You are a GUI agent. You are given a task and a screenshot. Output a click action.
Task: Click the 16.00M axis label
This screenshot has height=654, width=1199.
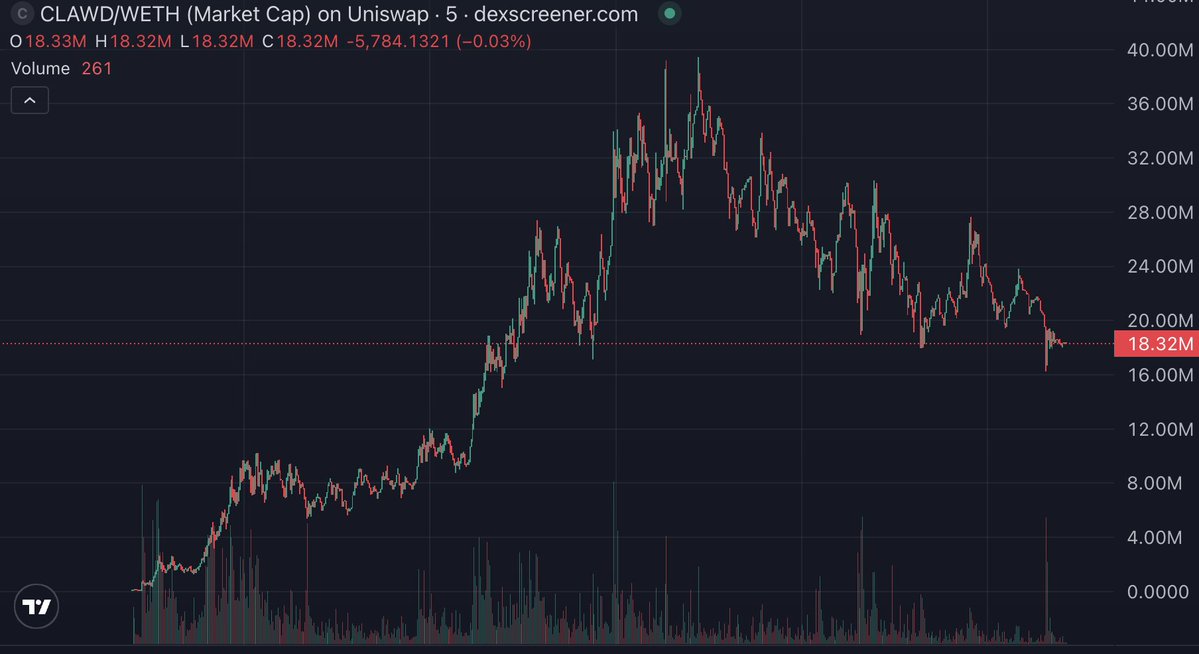point(1159,375)
